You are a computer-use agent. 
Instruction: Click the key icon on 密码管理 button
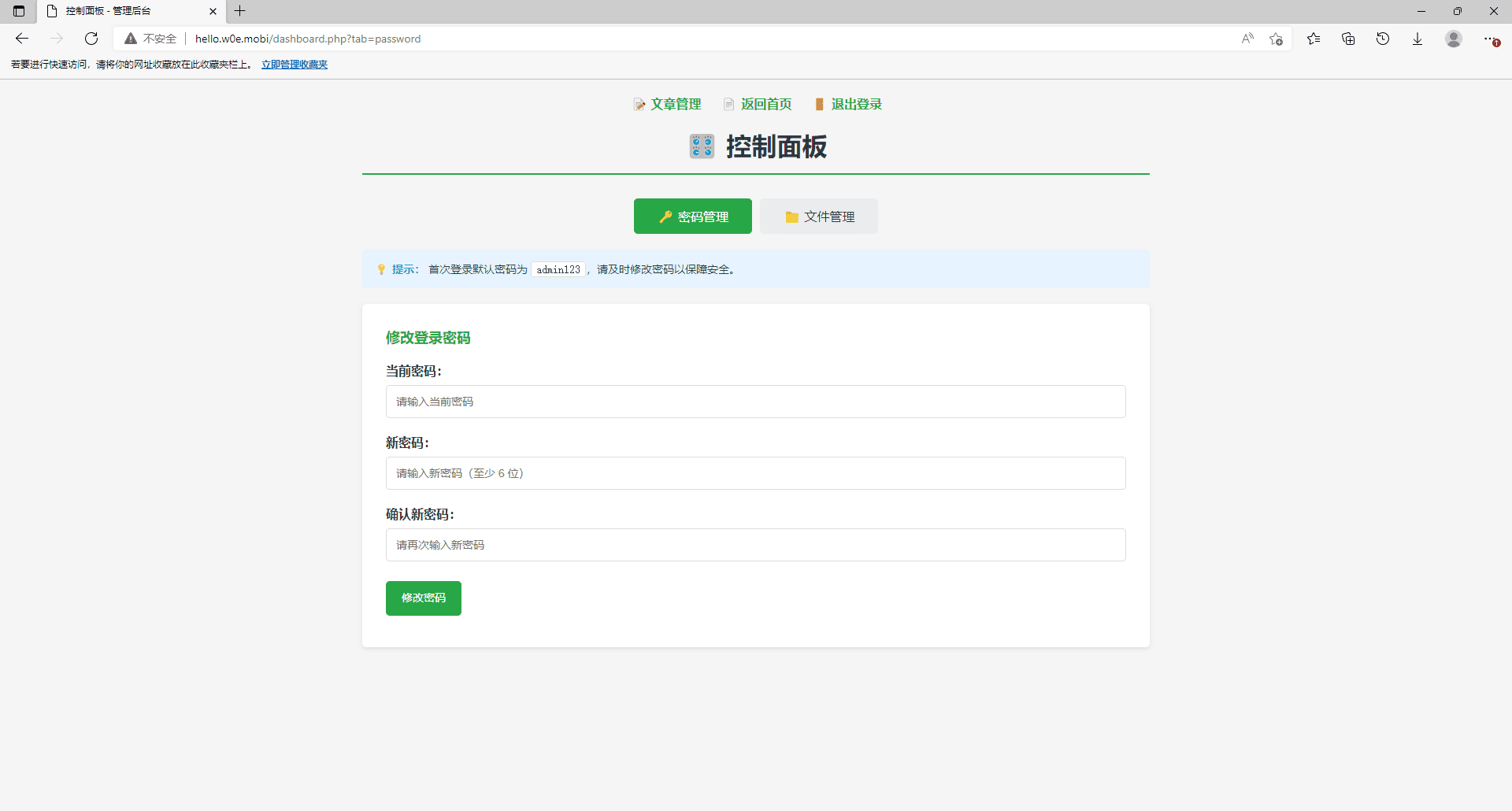(665, 217)
